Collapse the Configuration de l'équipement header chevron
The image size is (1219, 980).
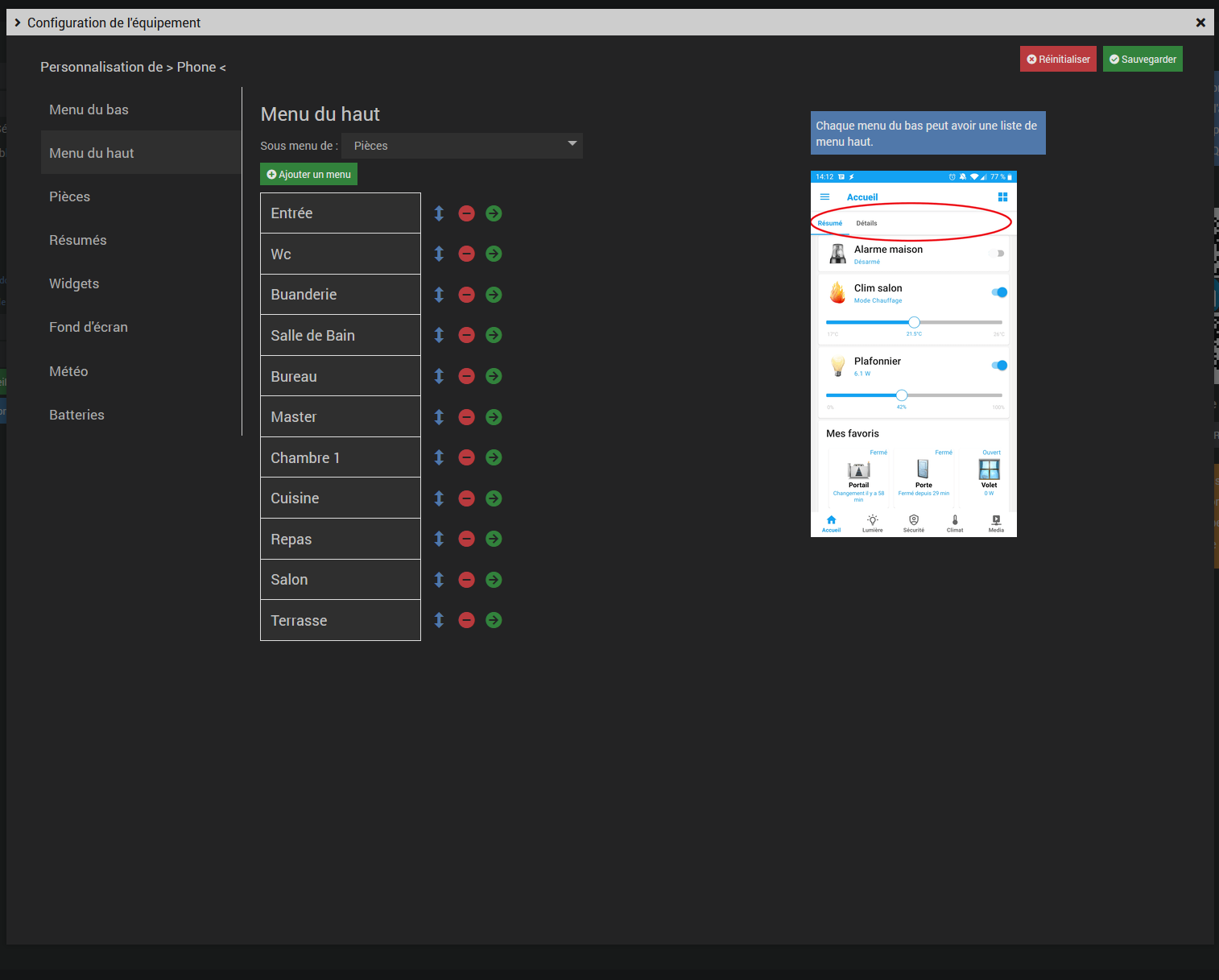[x=18, y=23]
